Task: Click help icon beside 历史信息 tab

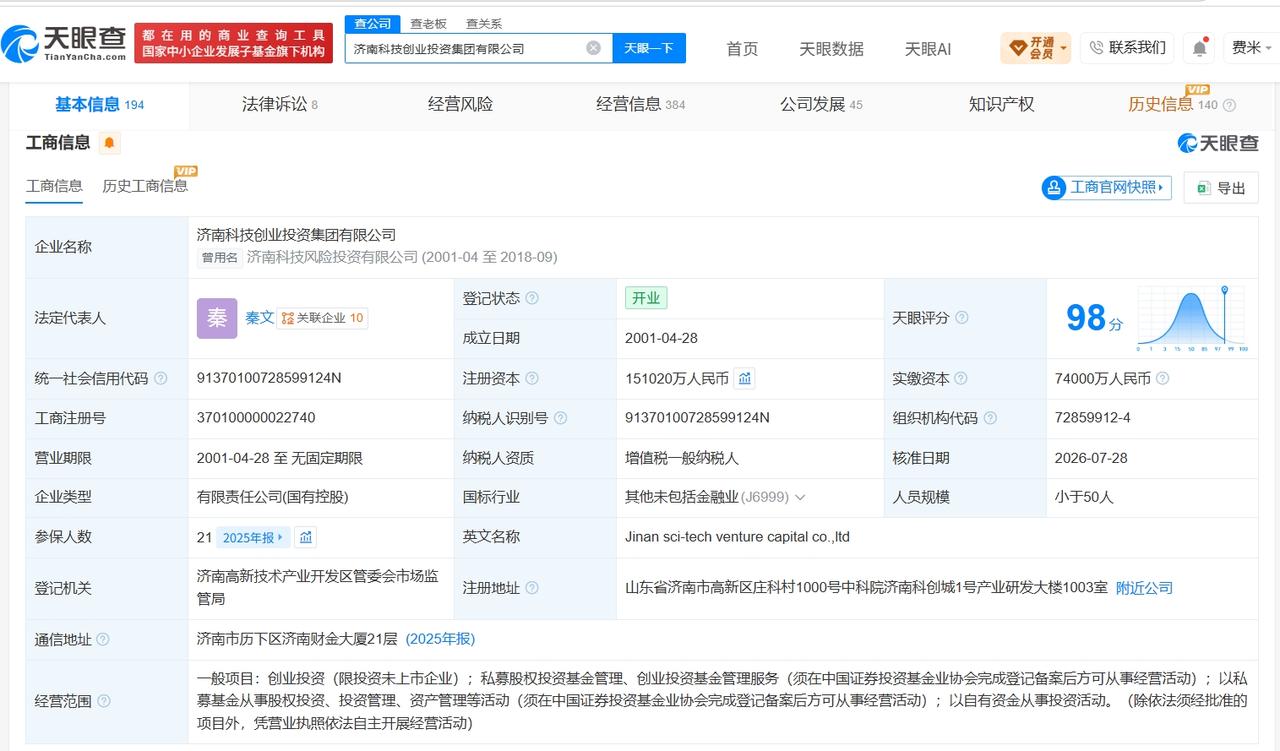Action: point(1229,105)
